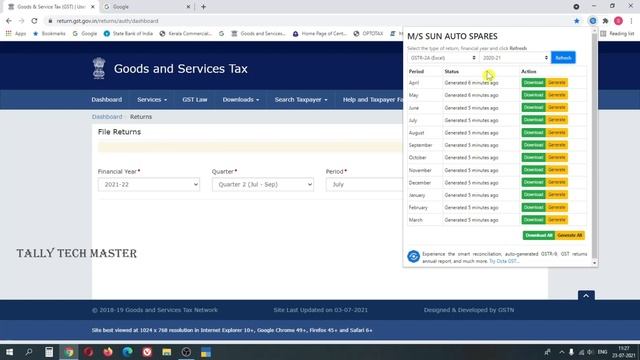Click the Emblem of India logo
The width and height of the screenshot is (640, 360).
point(99,68)
